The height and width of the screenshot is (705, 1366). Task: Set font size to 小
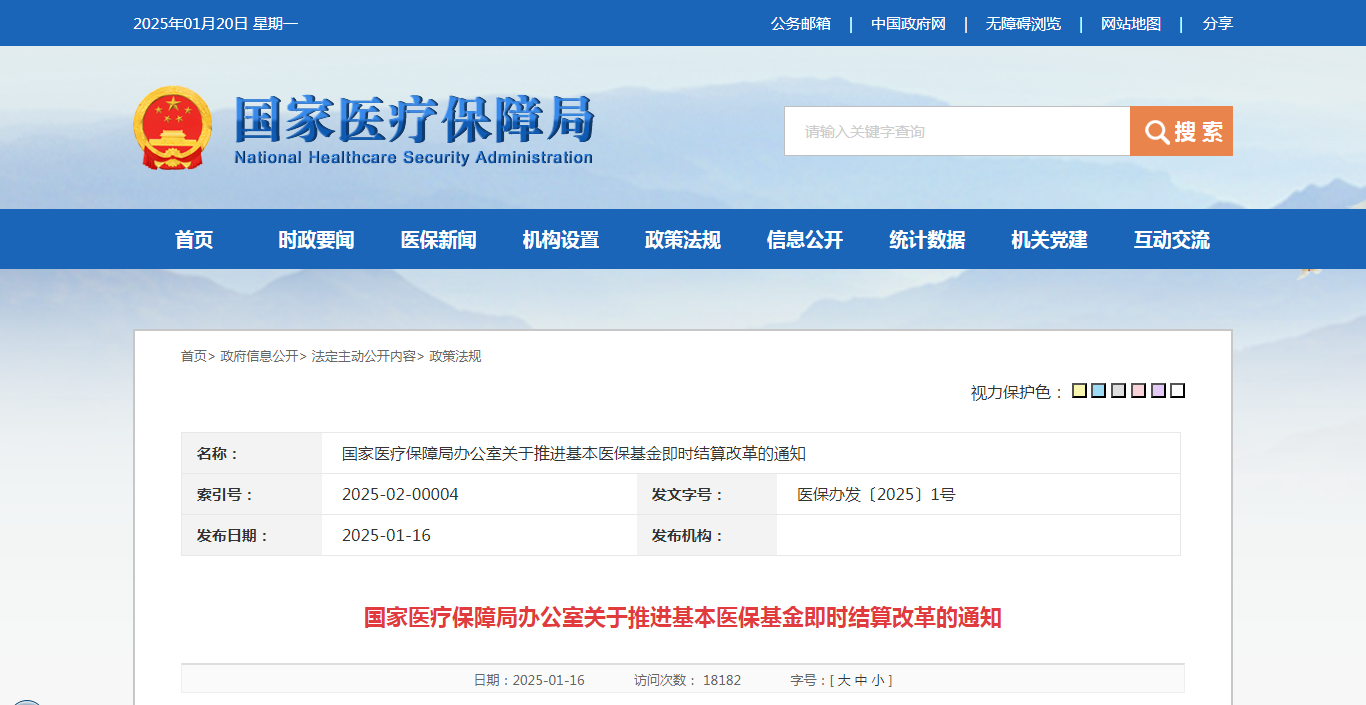coord(877,680)
